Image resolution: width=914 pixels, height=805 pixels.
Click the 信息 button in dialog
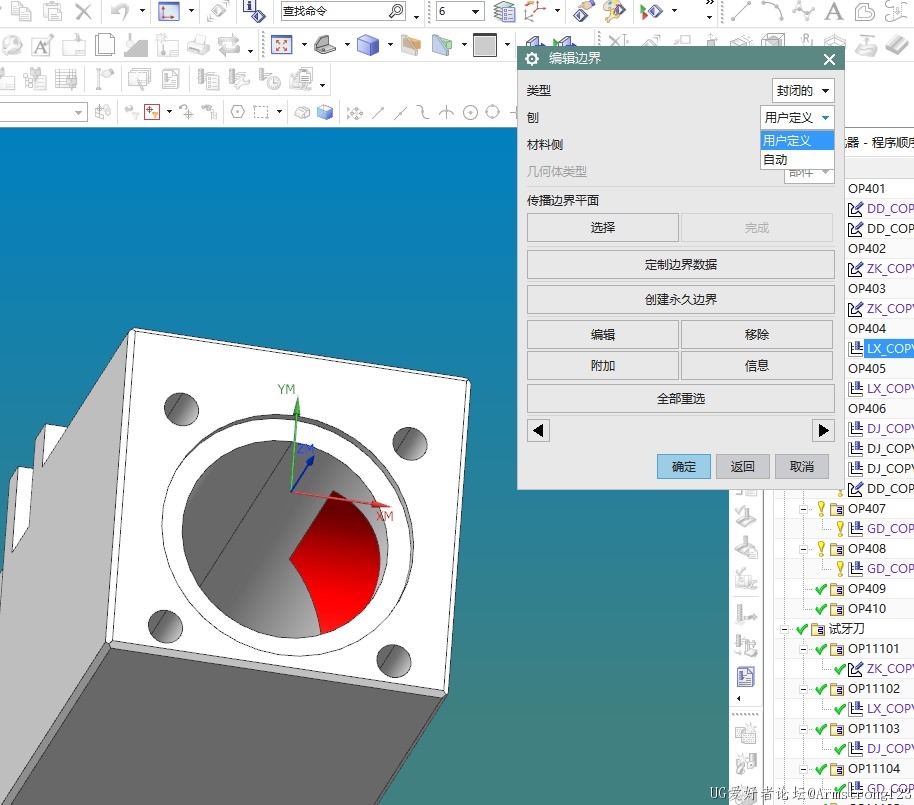[x=757, y=365]
